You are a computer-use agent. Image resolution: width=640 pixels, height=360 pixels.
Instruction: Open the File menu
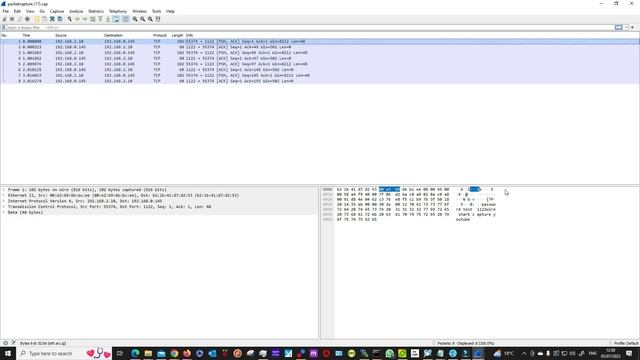6,11
